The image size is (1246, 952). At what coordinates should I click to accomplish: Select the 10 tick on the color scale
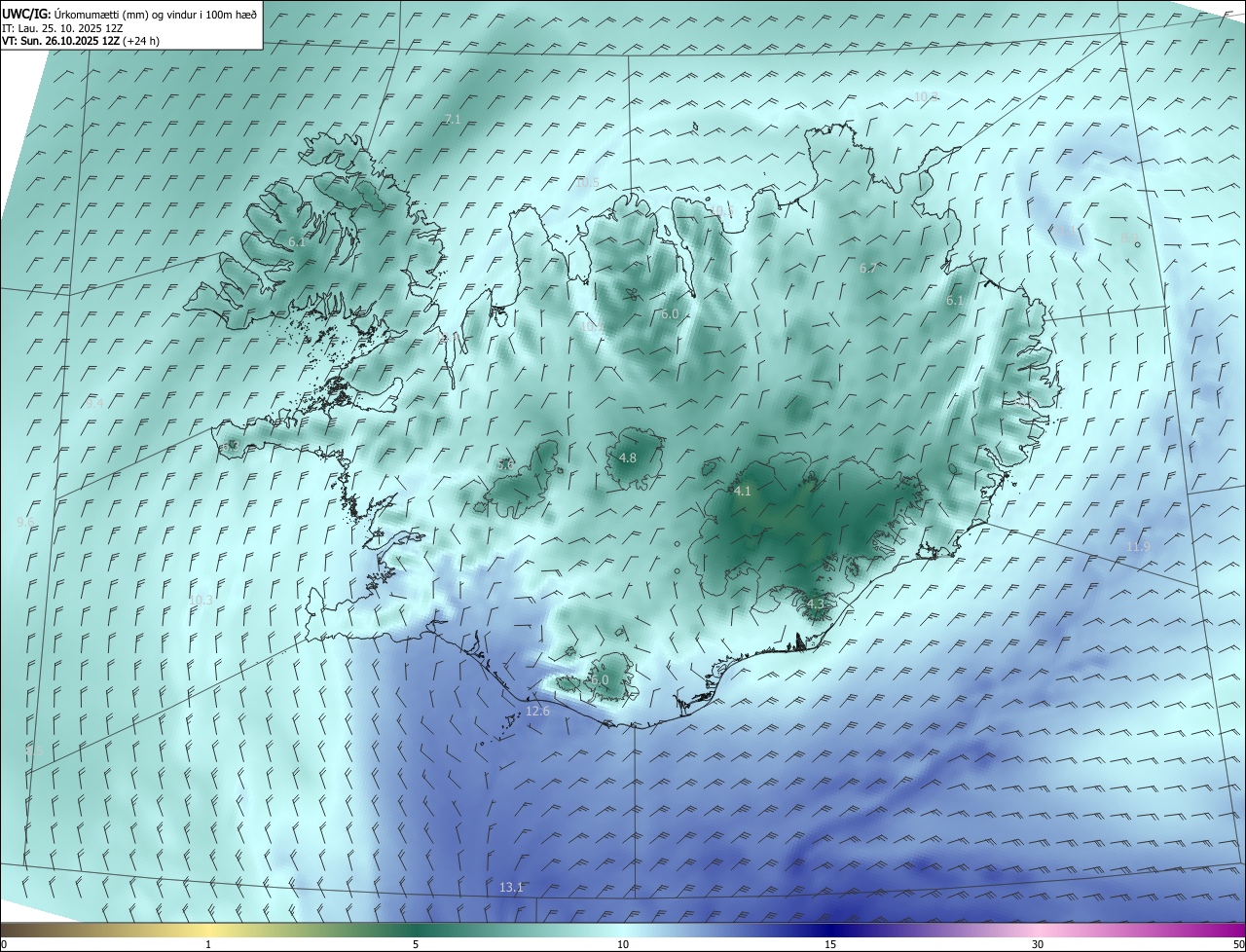(x=623, y=945)
